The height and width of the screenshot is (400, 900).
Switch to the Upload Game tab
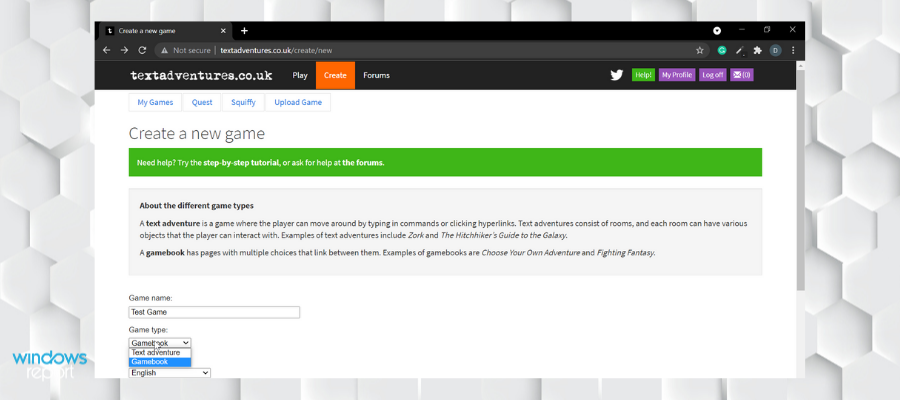(x=298, y=103)
